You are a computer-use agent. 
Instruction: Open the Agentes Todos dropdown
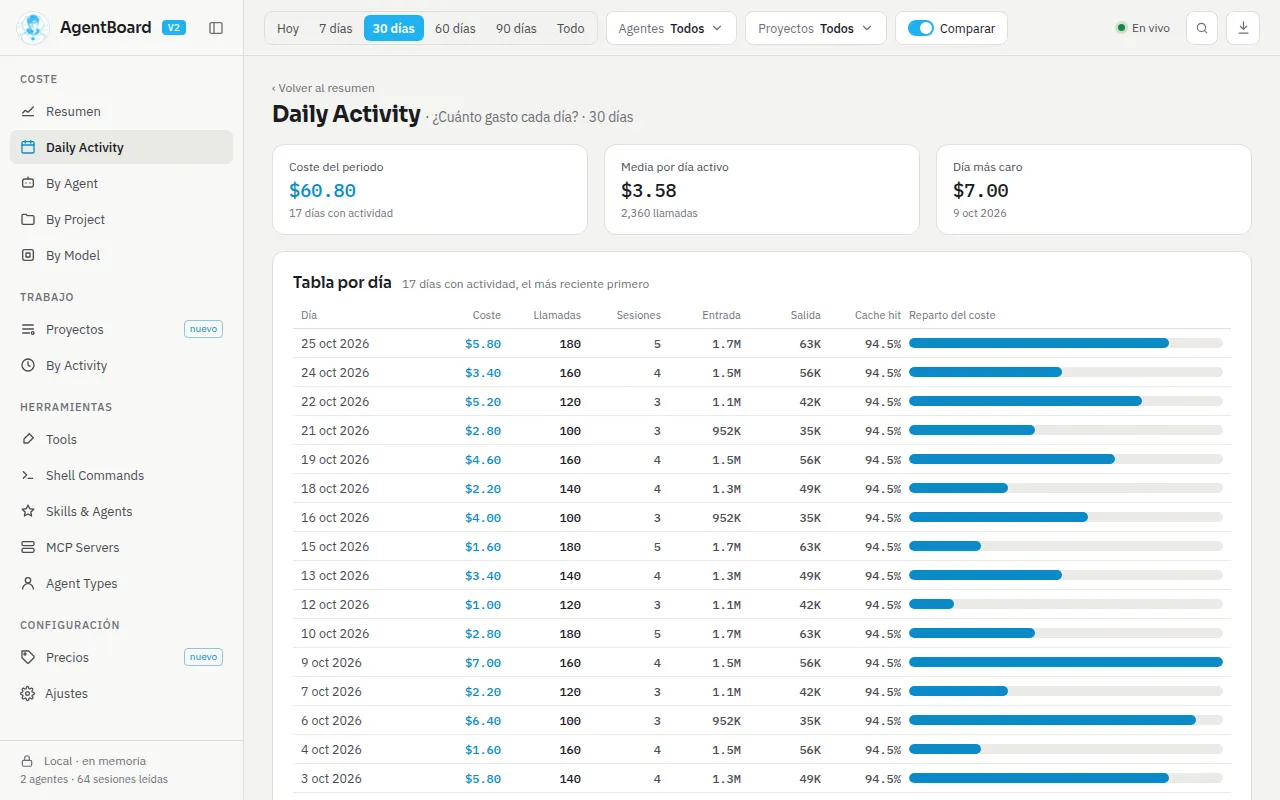coord(671,28)
